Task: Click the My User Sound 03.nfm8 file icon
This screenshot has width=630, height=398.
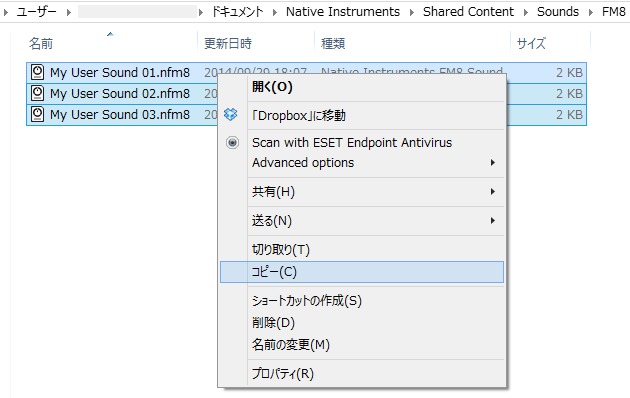Action: (x=37, y=114)
